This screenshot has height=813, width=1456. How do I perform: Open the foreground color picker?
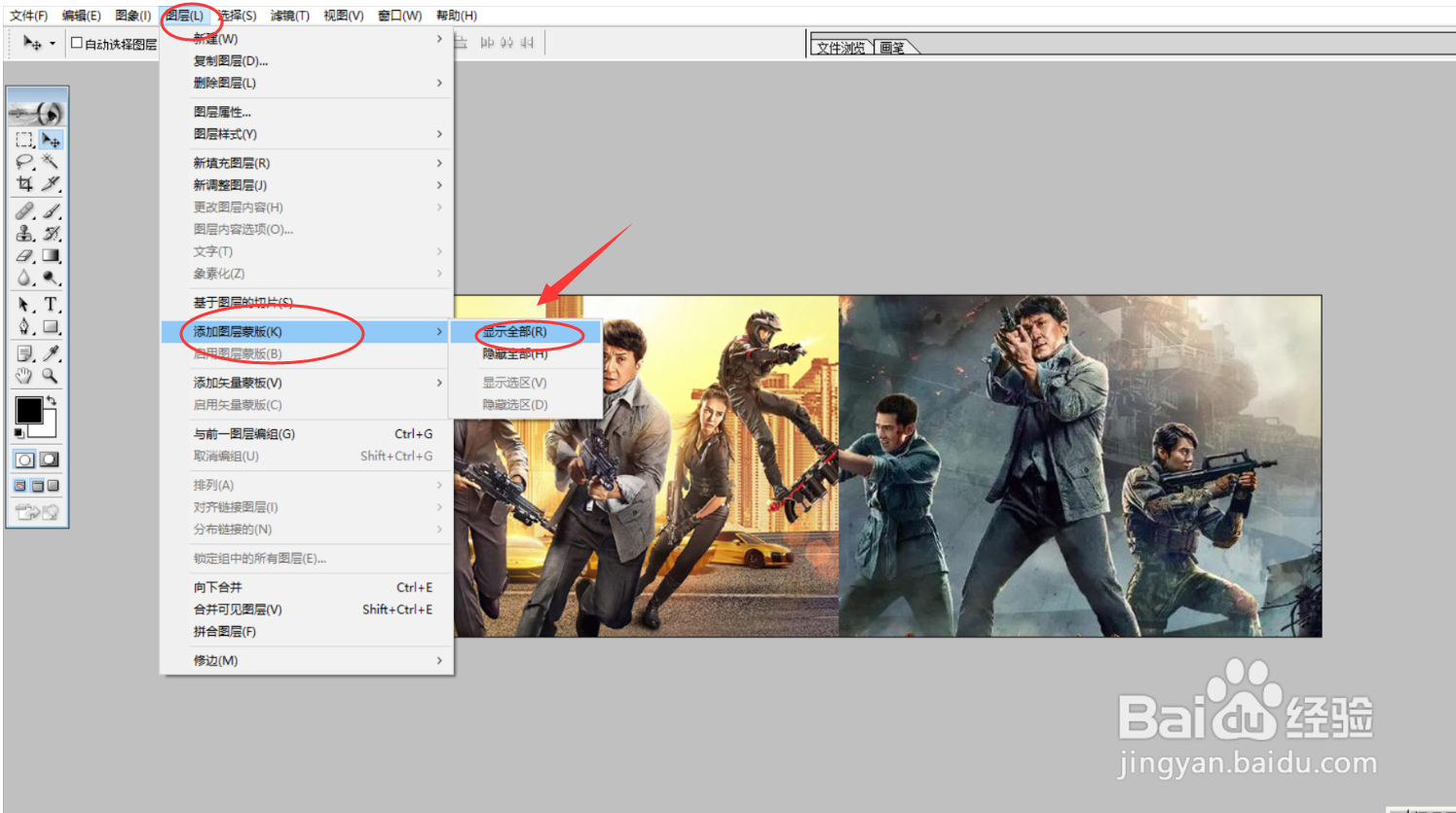(29, 410)
